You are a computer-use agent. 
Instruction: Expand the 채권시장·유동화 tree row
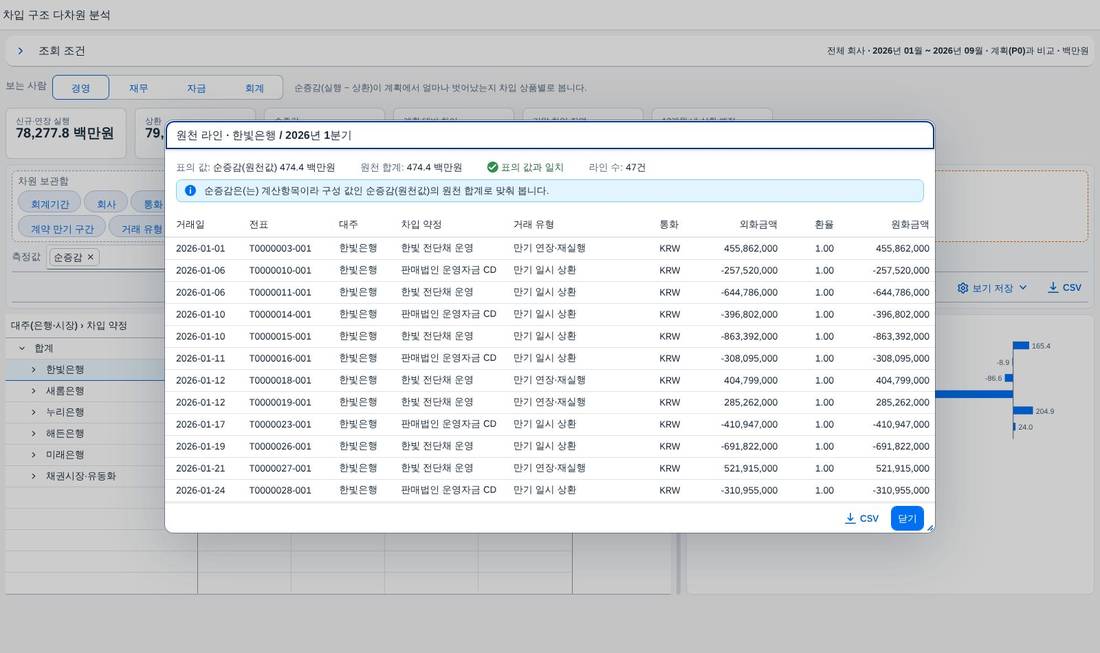(33, 476)
